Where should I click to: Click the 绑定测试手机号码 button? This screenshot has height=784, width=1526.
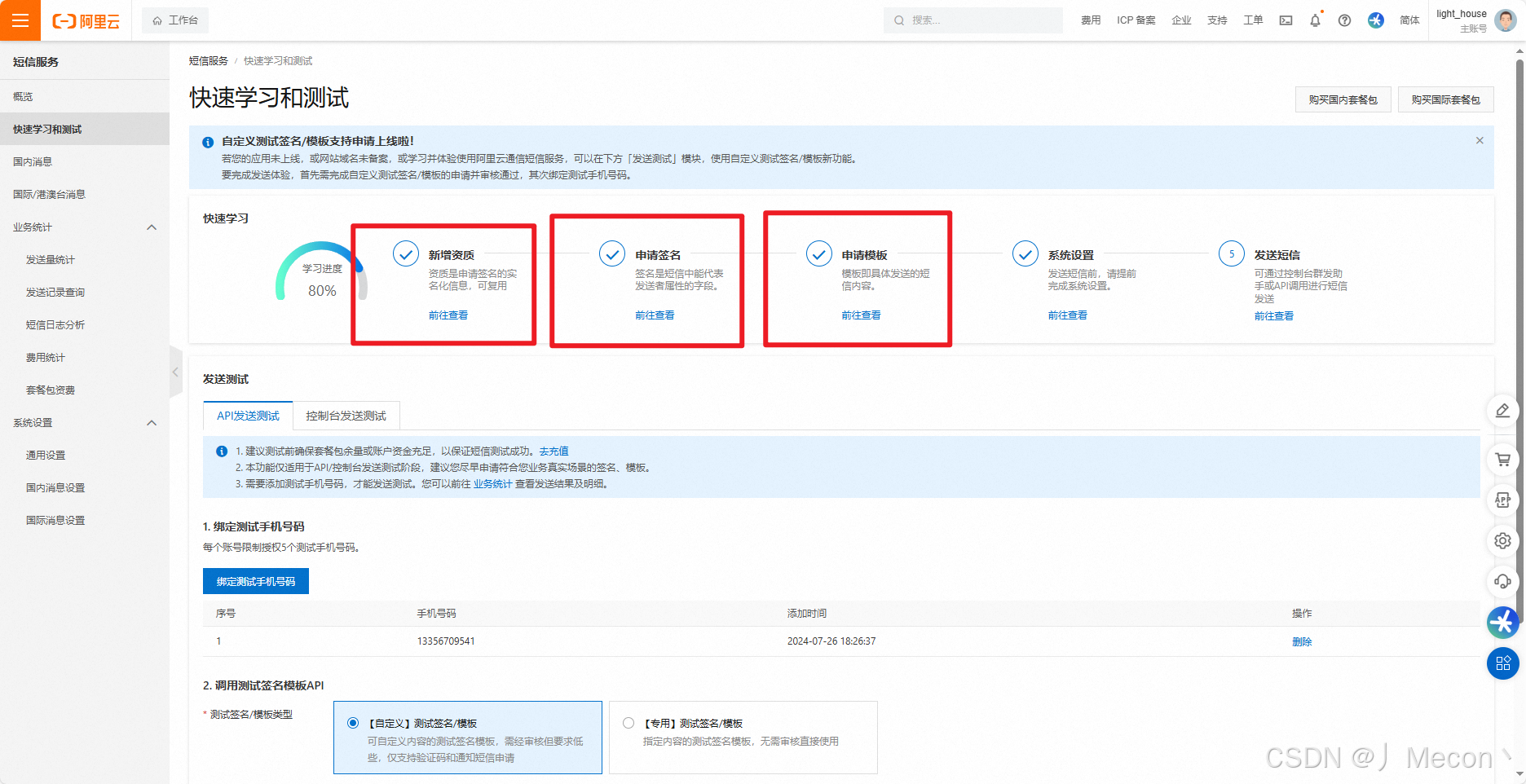(255, 581)
